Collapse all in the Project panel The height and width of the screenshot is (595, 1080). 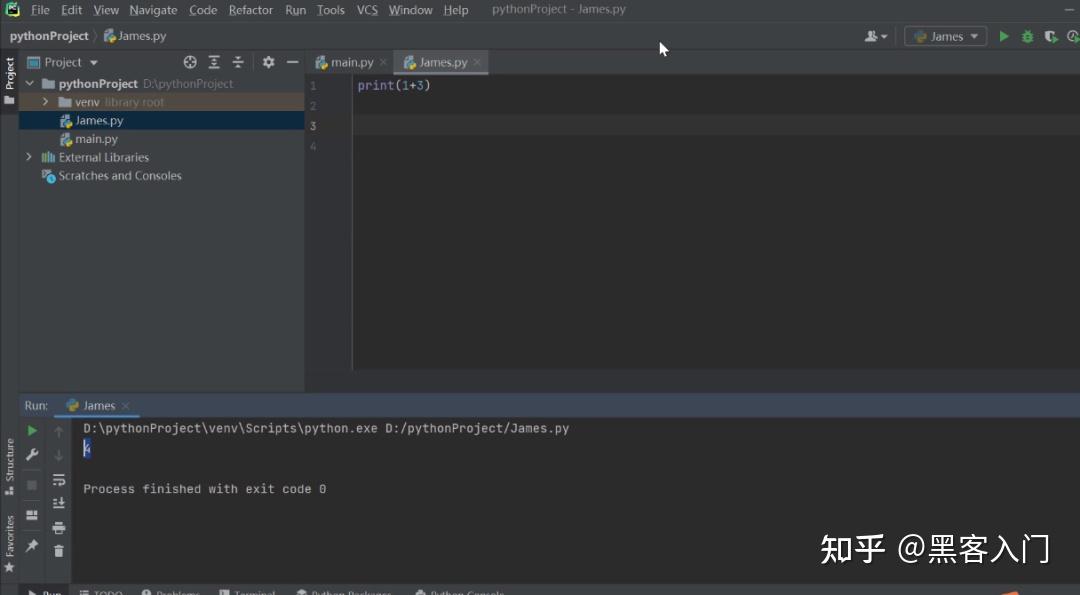tap(238, 62)
